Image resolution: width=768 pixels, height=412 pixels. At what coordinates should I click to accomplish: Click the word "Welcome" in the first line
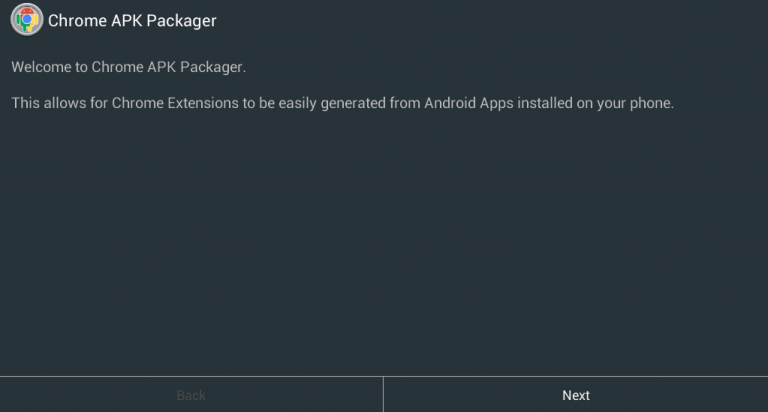coord(42,67)
